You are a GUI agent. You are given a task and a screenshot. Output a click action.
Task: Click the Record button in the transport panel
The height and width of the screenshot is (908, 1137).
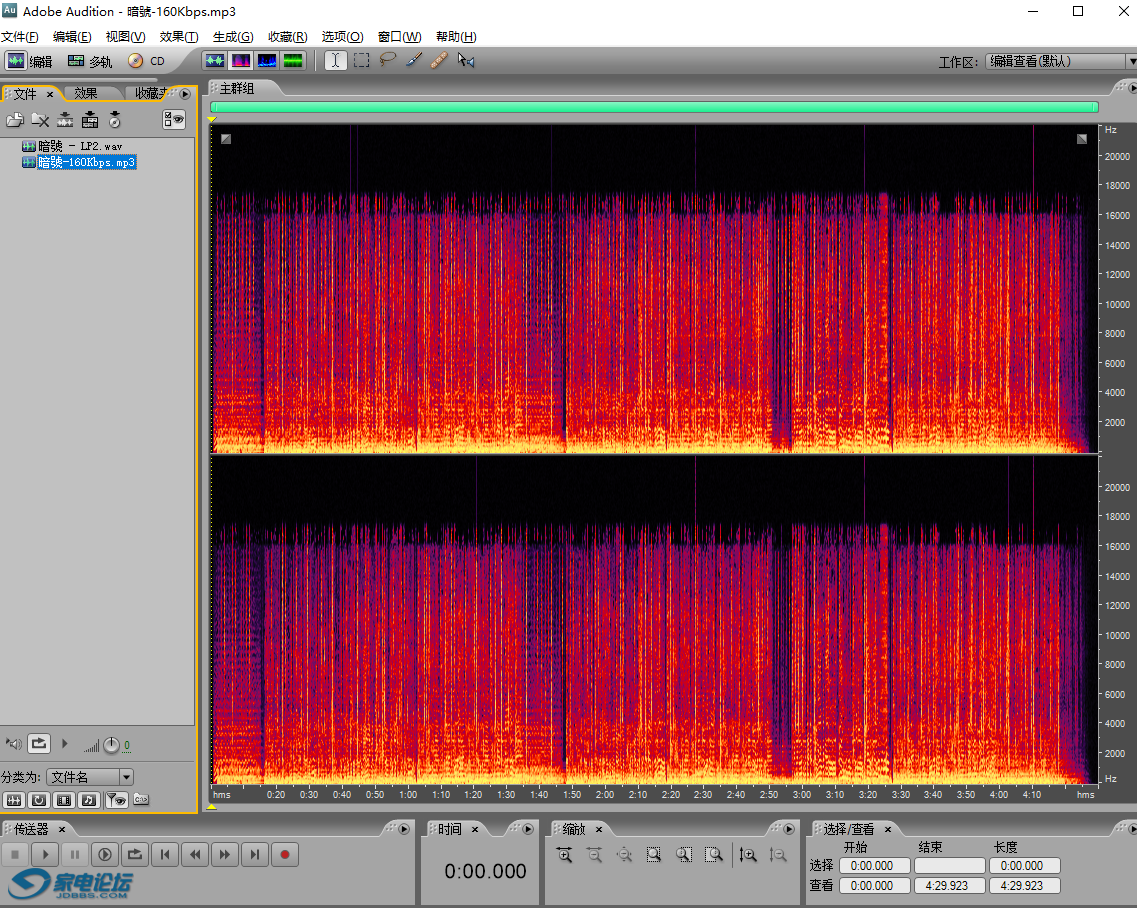pyautogui.click(x=285, y=854)
